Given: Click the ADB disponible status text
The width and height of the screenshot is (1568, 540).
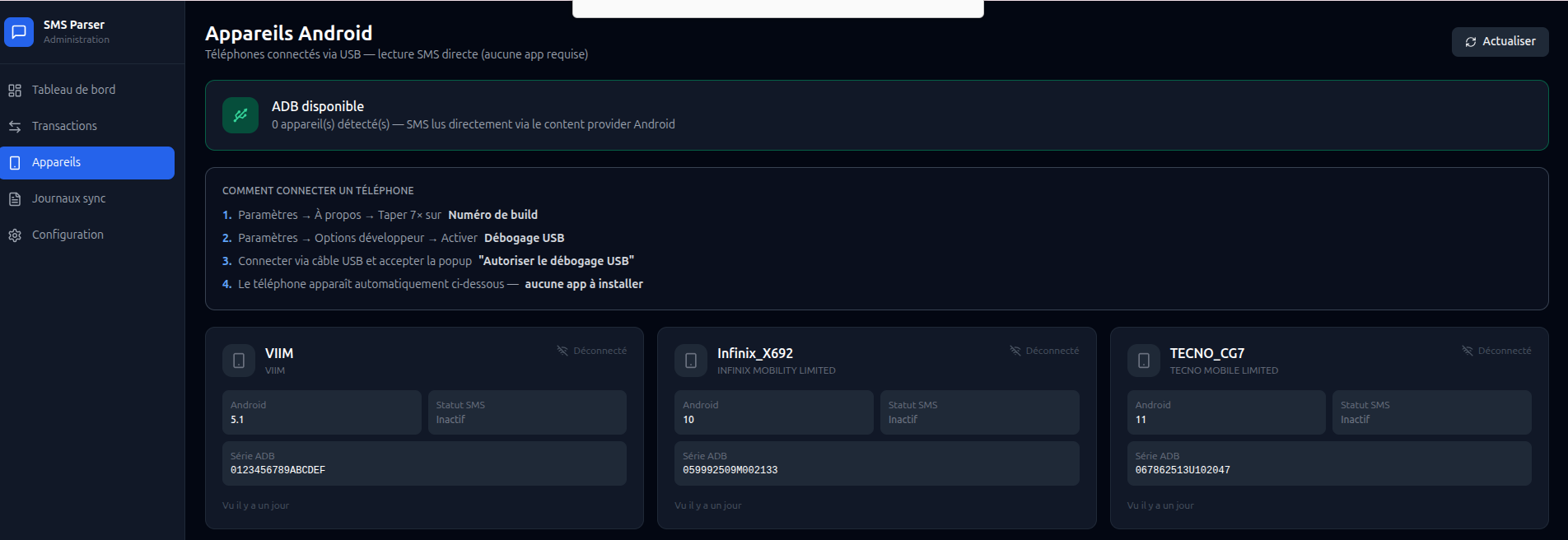Looking at the screenshot, I should [318, 106].
